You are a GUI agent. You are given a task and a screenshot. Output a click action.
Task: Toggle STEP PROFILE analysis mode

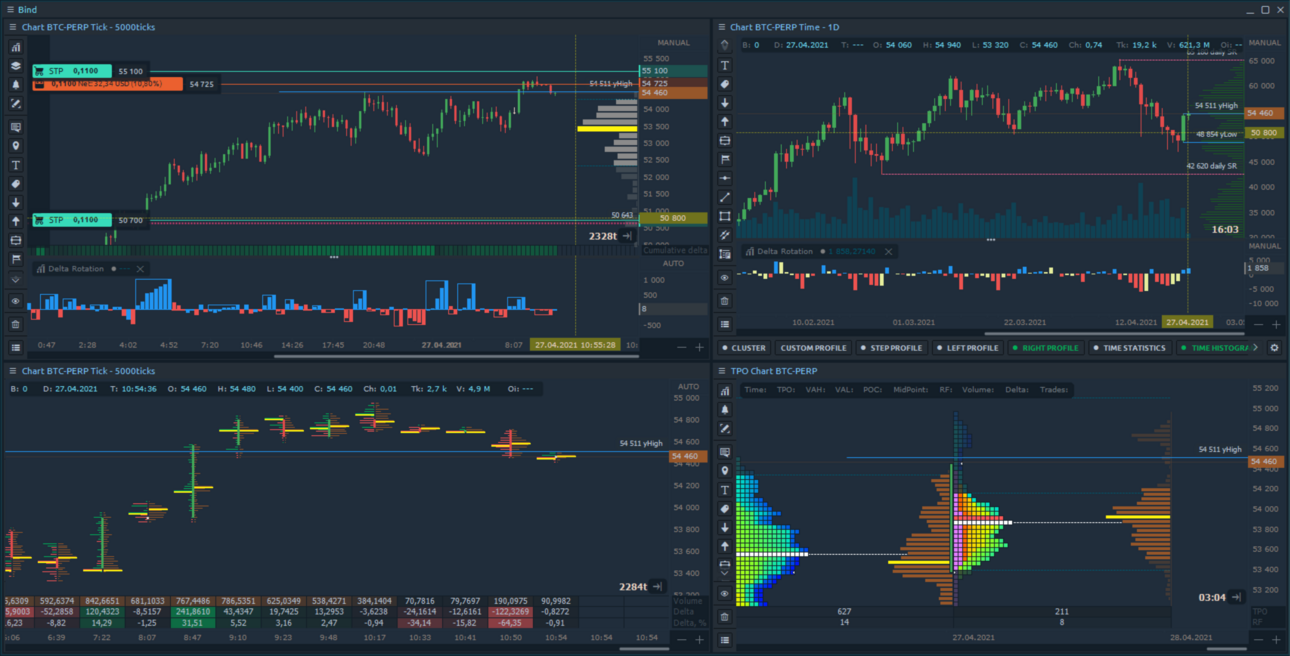(892, 348)
